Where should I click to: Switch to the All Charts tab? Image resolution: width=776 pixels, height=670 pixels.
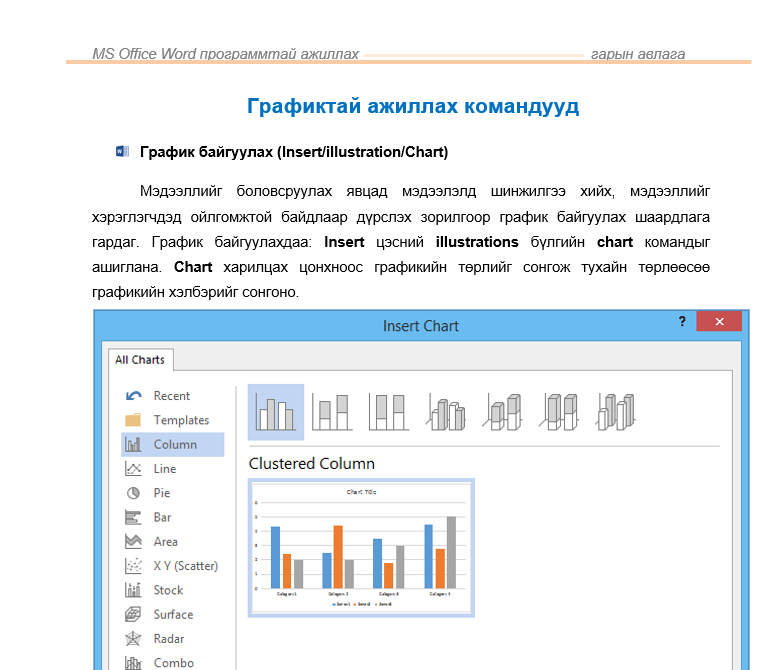[140, 360]
